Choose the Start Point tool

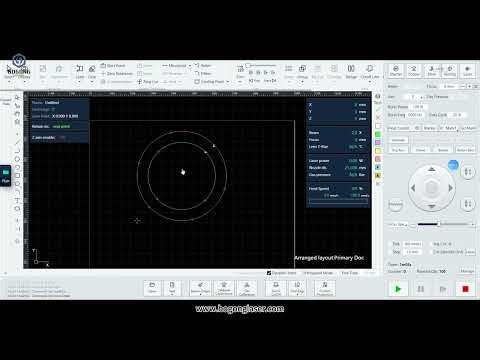tap(113, 66)
